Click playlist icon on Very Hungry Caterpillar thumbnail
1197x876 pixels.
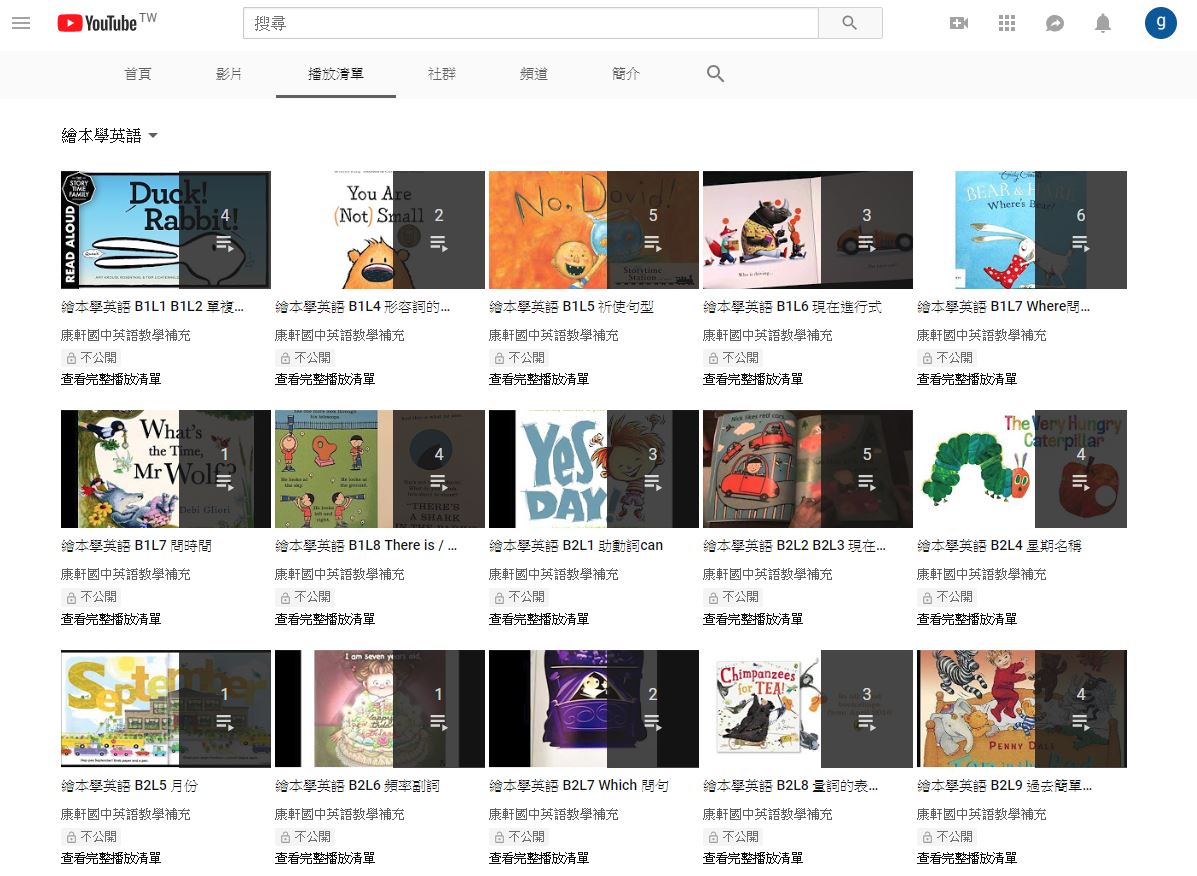coord(1081,482)
